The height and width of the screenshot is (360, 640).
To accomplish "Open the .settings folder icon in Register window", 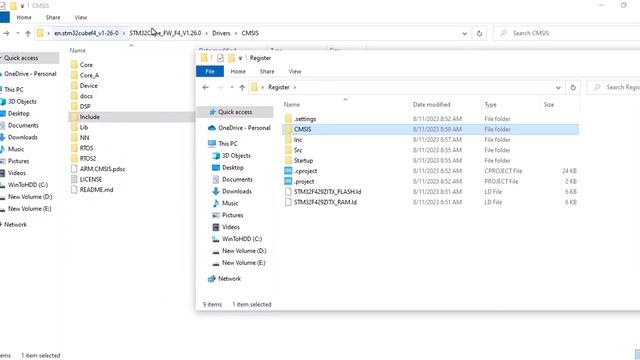I will pyautogui.click(x=288, y=119).
